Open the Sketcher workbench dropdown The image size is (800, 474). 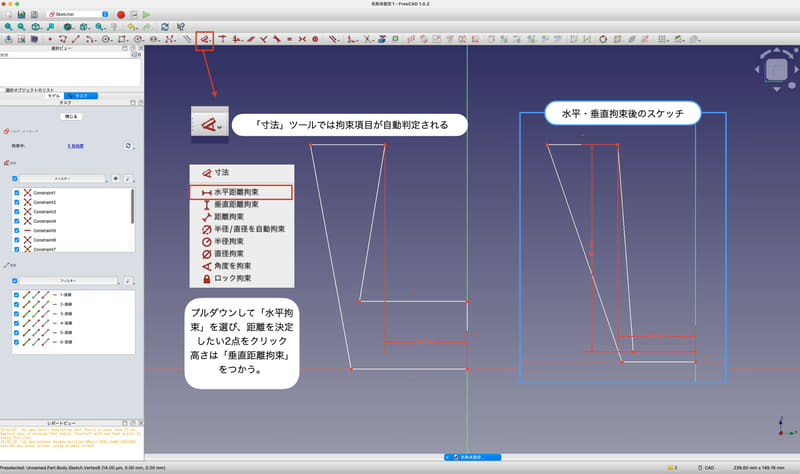[x=78, y=14]
